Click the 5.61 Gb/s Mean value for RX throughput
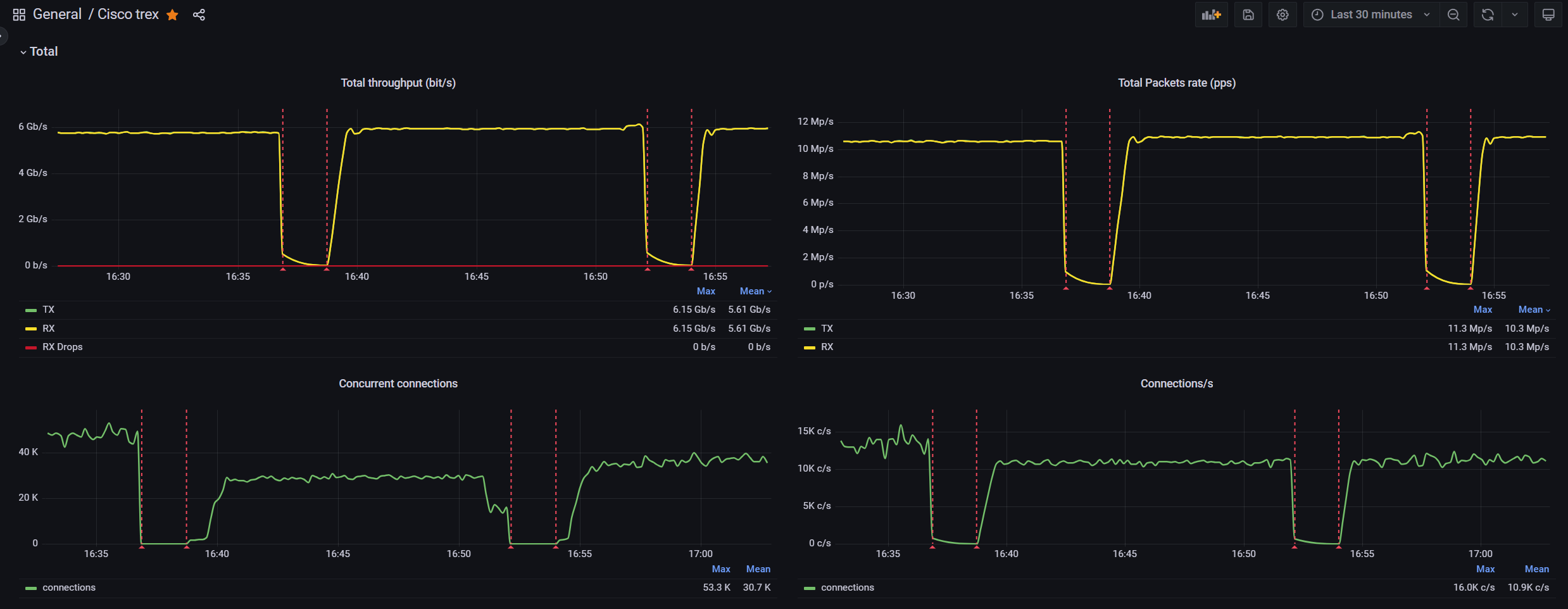The width and height of the screenshot is (1568, 609). (750, 329)
